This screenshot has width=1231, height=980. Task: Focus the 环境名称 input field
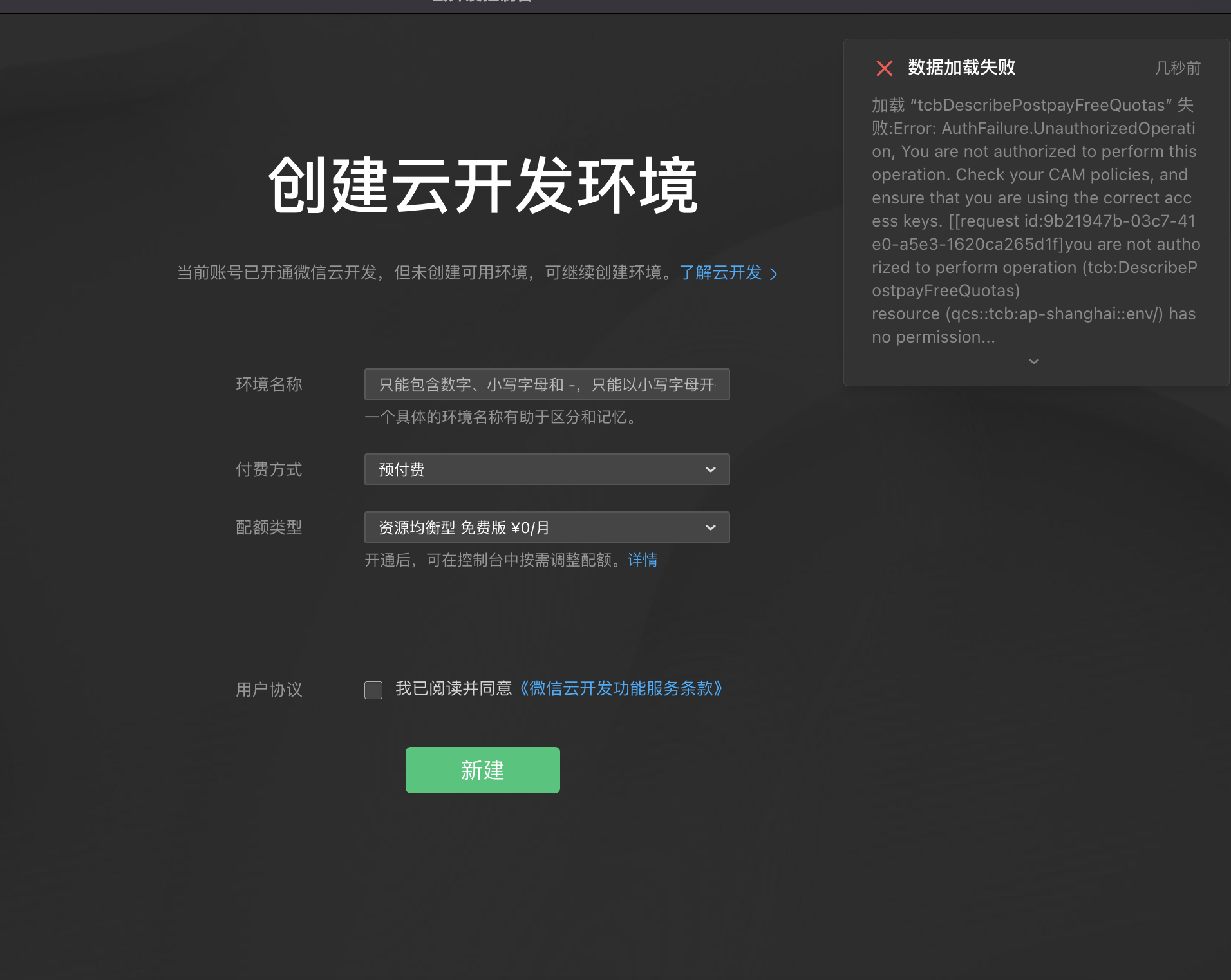[x=547, y=384]
